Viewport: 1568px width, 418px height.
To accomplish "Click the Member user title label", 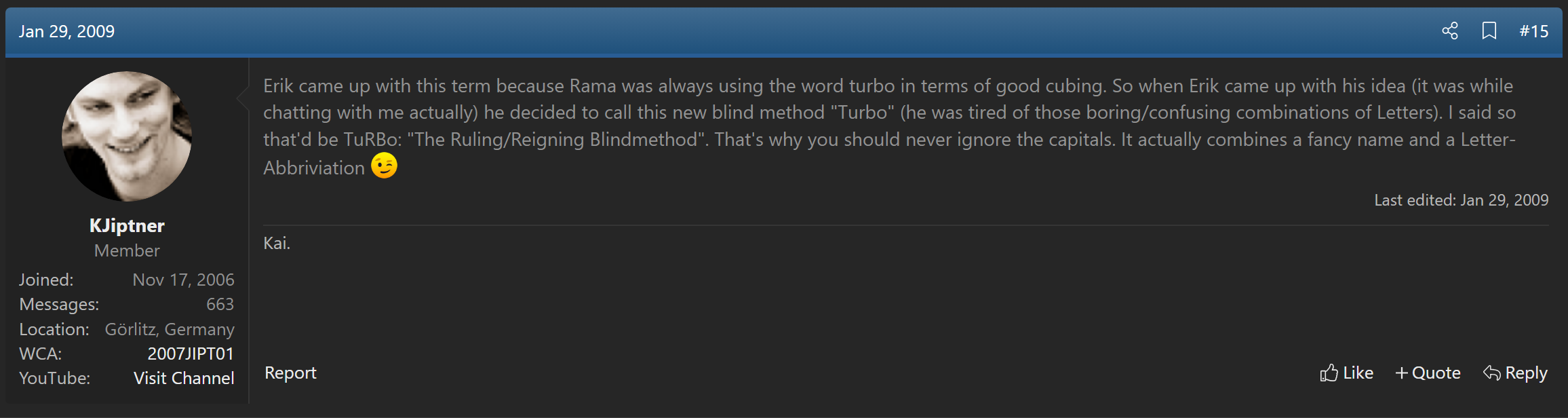I will 127,250.
